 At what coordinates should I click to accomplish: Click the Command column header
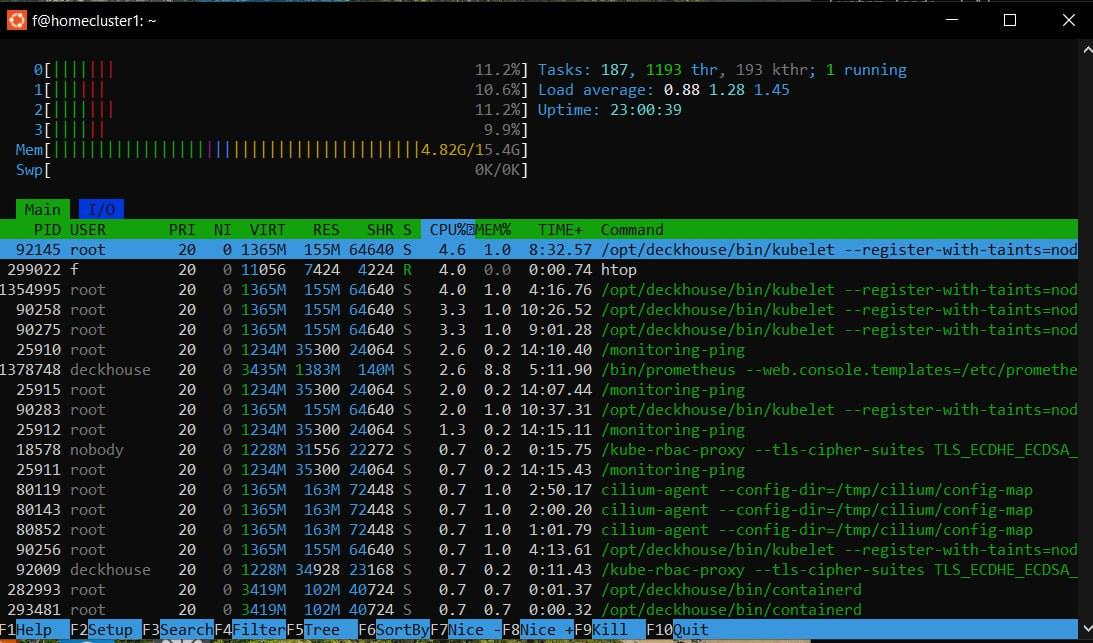(632, 229)
